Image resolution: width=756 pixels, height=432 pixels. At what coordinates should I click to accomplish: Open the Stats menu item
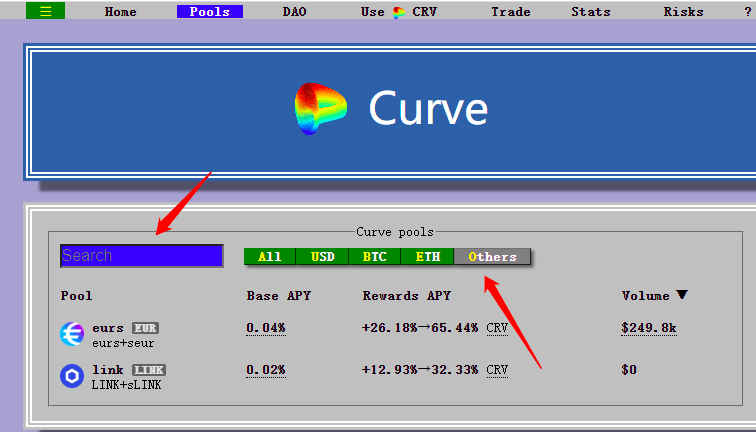click(591, 12)
